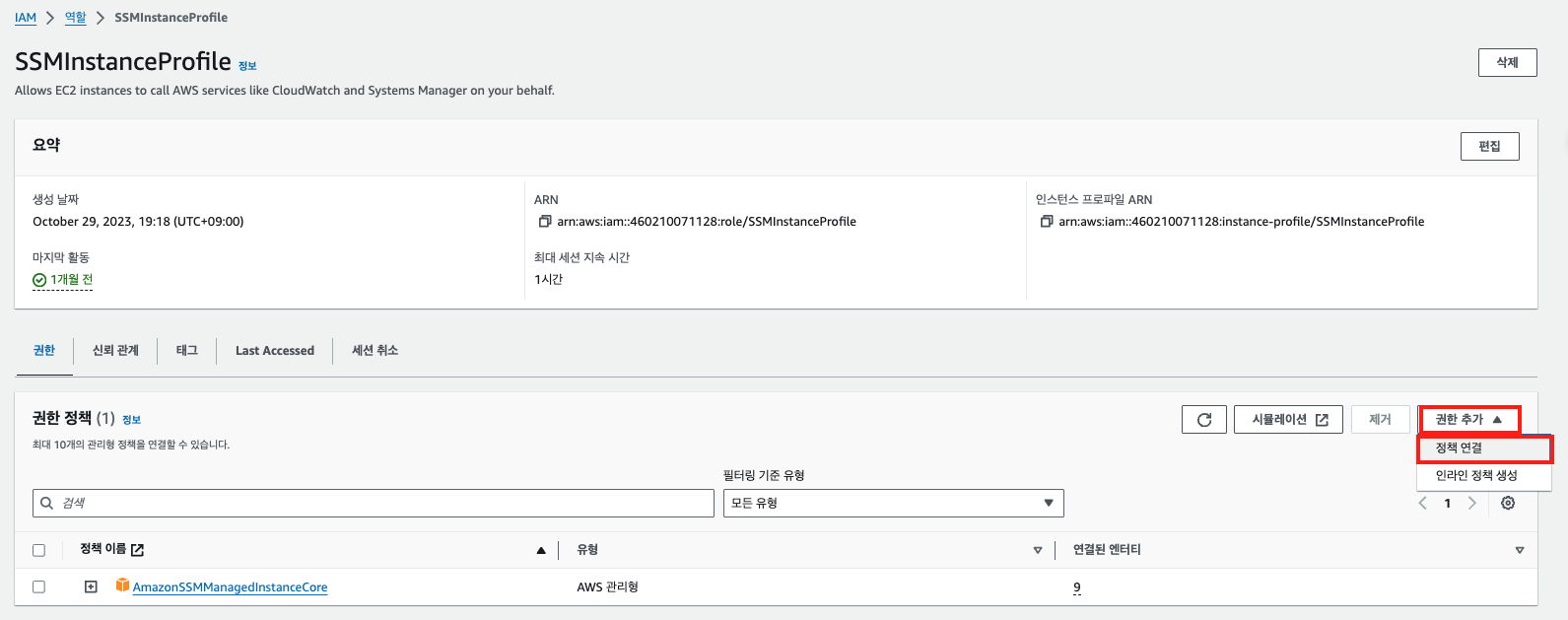1568x620 pixels.
Task: Click the next page arrow
Action: pyautogui.click(x=1471, y=504)
